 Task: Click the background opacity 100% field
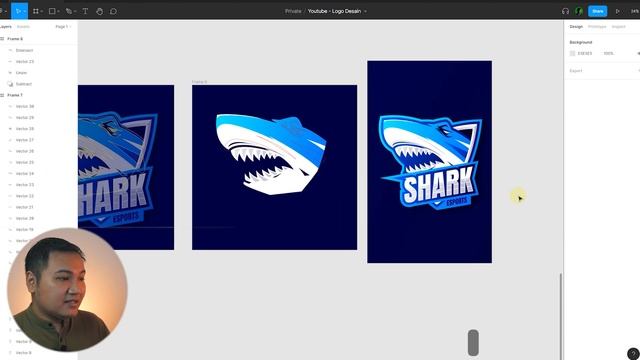[x=609, y=53]
